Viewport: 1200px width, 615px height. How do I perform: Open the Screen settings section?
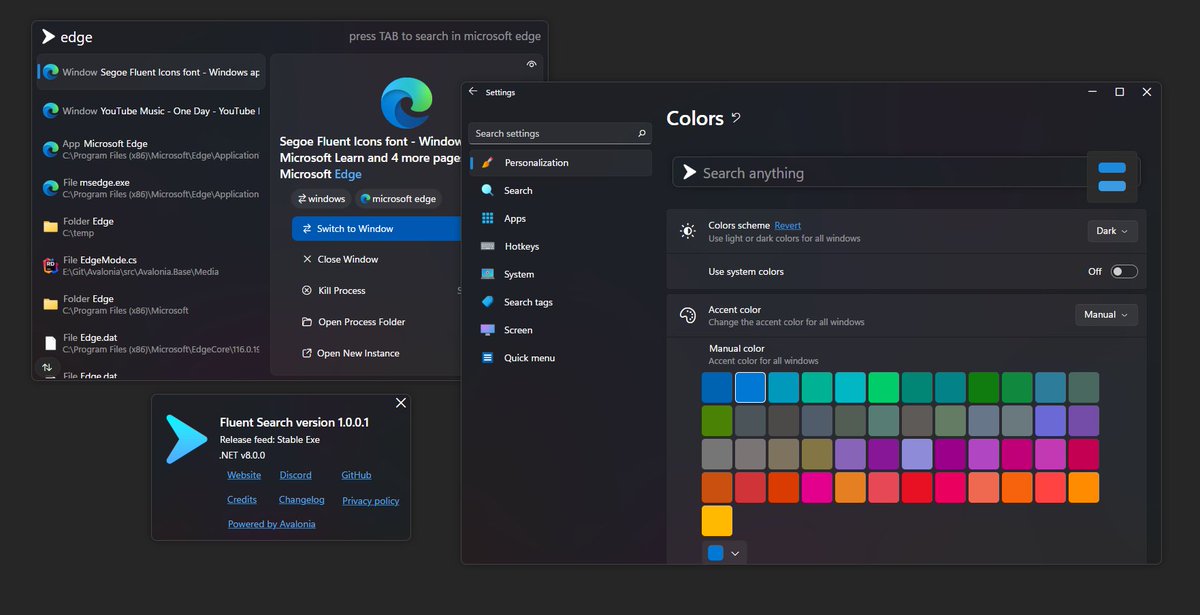(x=560, y=330)
